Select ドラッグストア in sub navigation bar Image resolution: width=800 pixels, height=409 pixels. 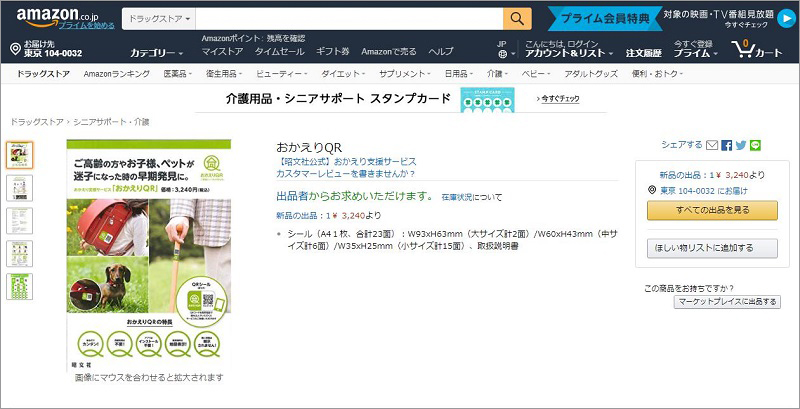click(43, 74)
